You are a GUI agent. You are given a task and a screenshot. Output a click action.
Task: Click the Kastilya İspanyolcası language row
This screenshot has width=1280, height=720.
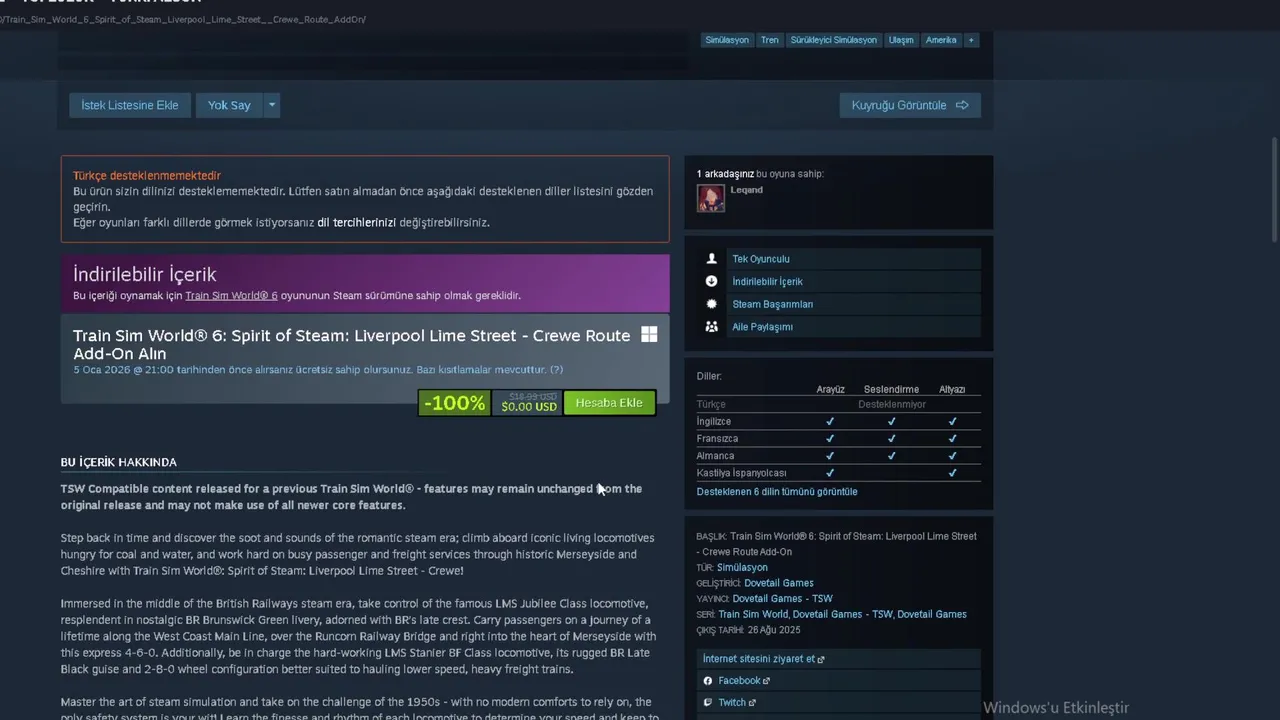838,473
